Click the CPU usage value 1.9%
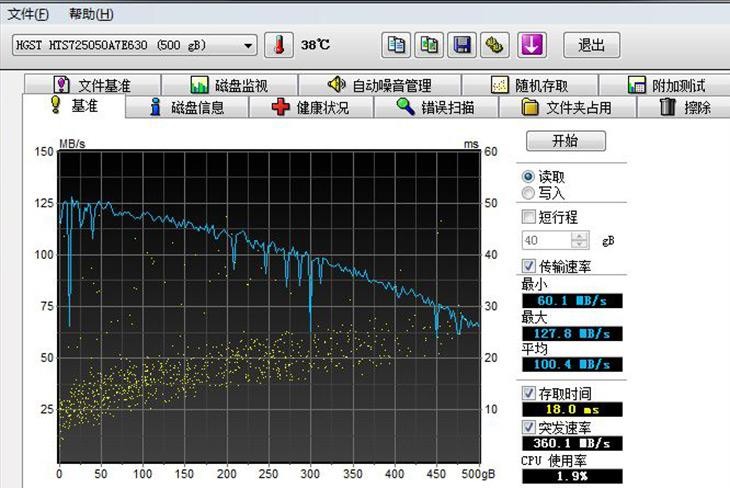This screenshot has height=488, width=730. pyautogui.click(x=572, y=476)
